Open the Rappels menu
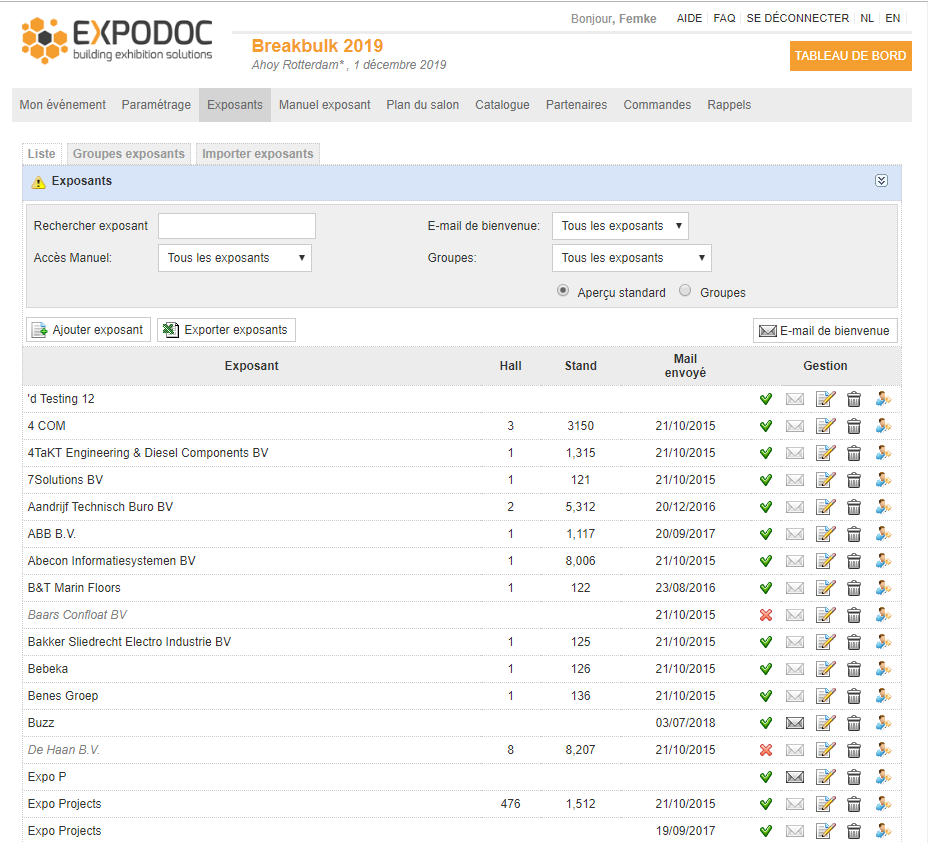This screenshot has width=928, height=843. point(729,105)
